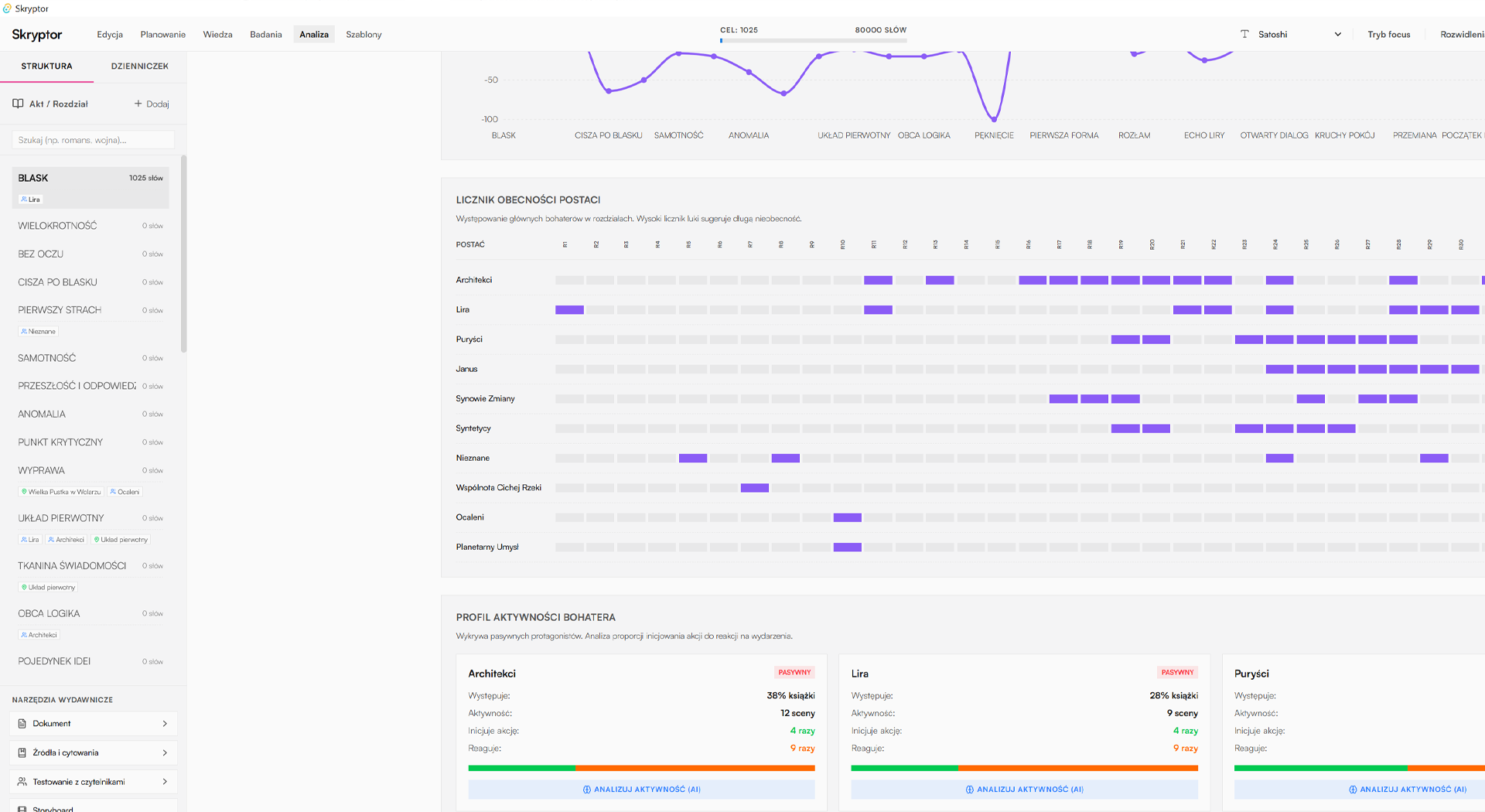Click the Architekci initiate/react ratio bar
The image size is (1485, 812).
642,768
